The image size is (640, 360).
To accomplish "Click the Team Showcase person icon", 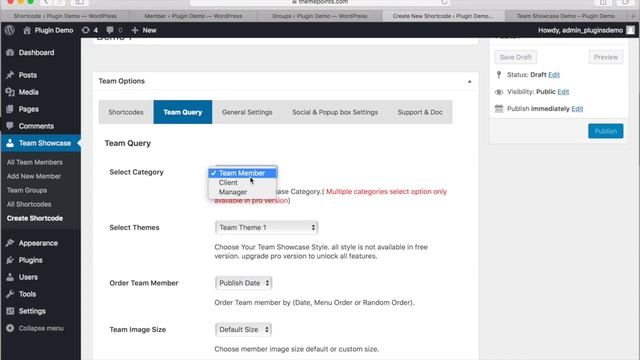I will pos(10,143).
